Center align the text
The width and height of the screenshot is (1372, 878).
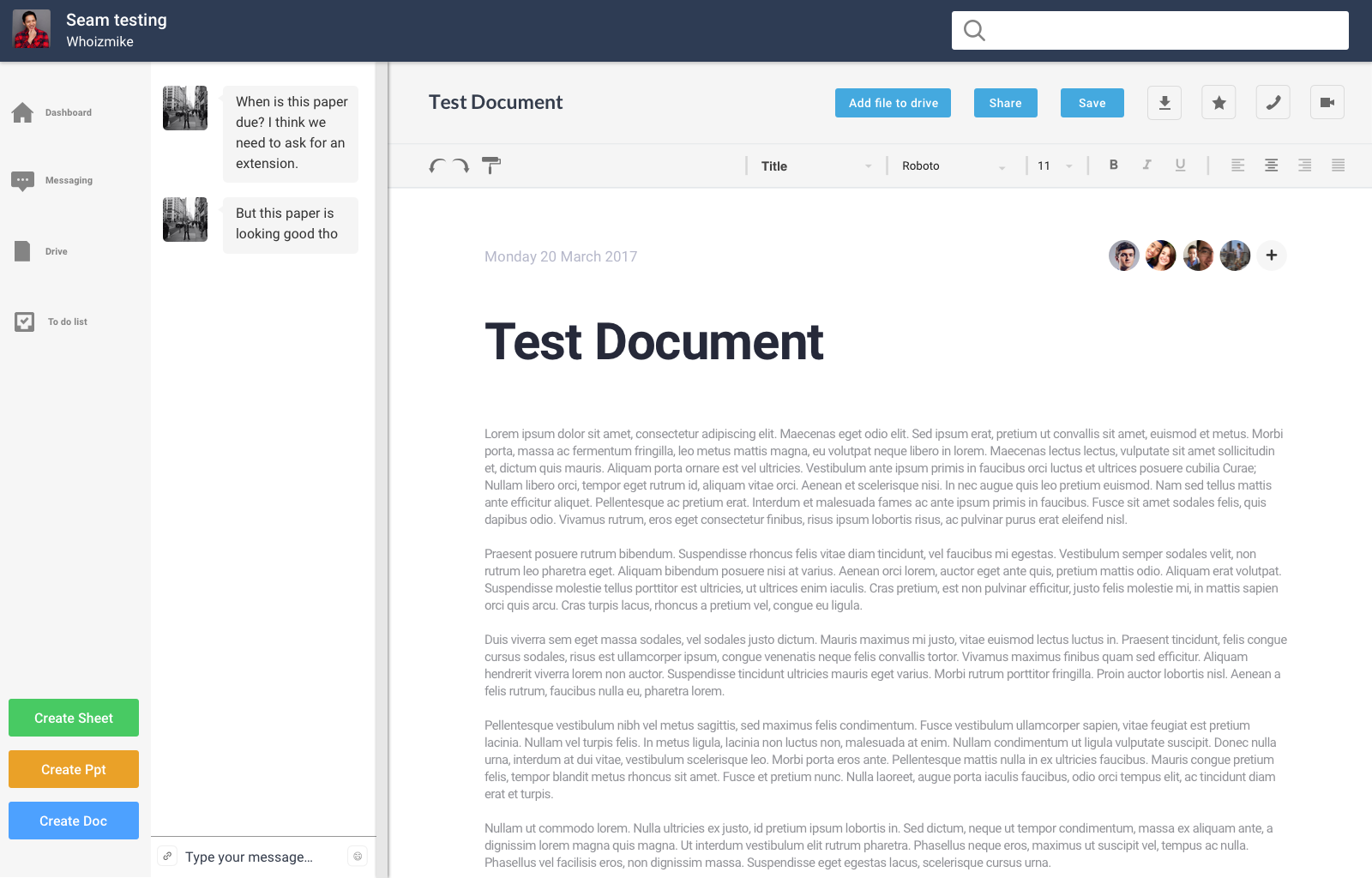tap(1272, 165)
